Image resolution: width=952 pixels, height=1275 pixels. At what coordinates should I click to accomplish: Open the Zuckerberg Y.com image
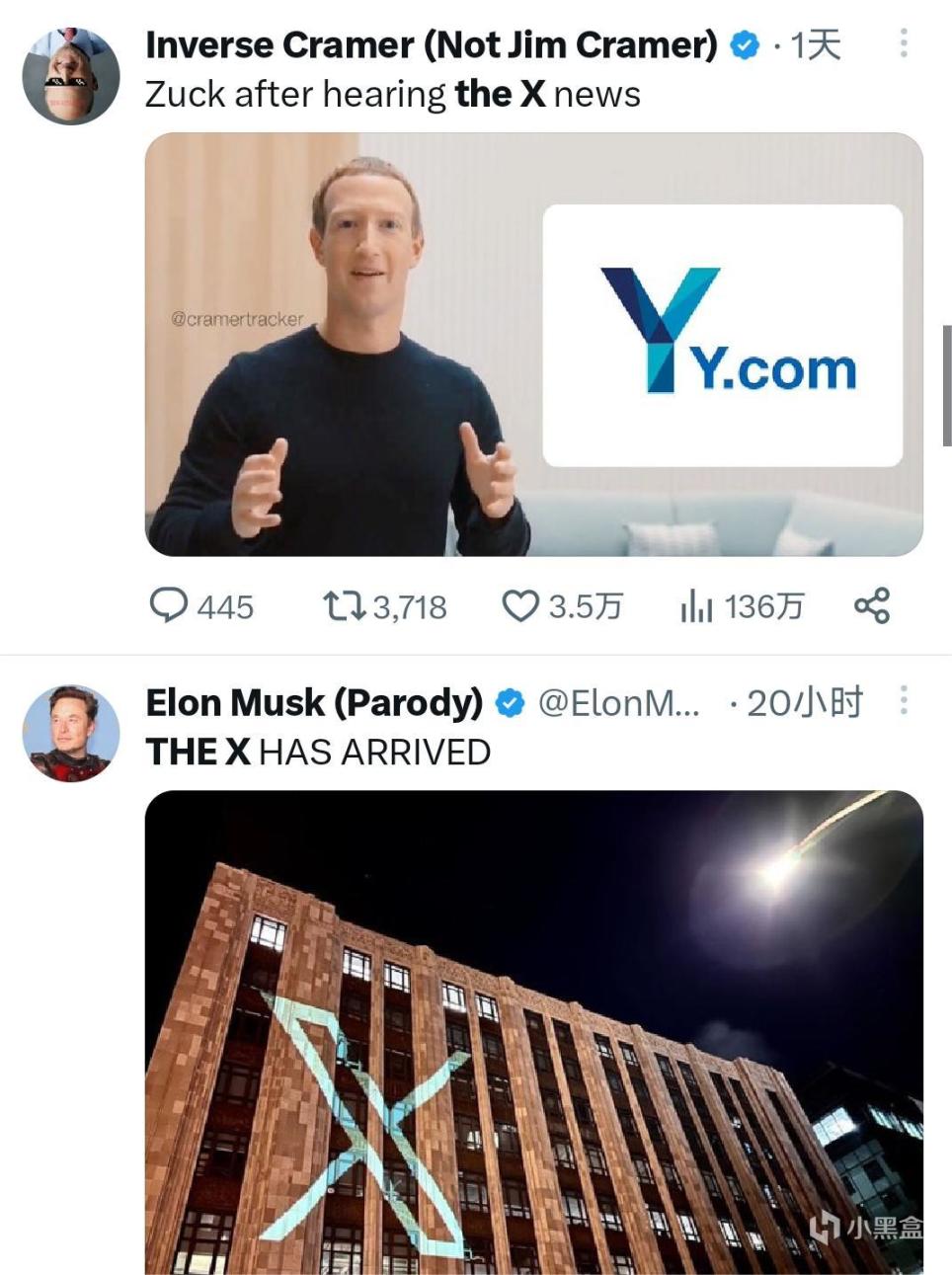[x=533, y=344]
